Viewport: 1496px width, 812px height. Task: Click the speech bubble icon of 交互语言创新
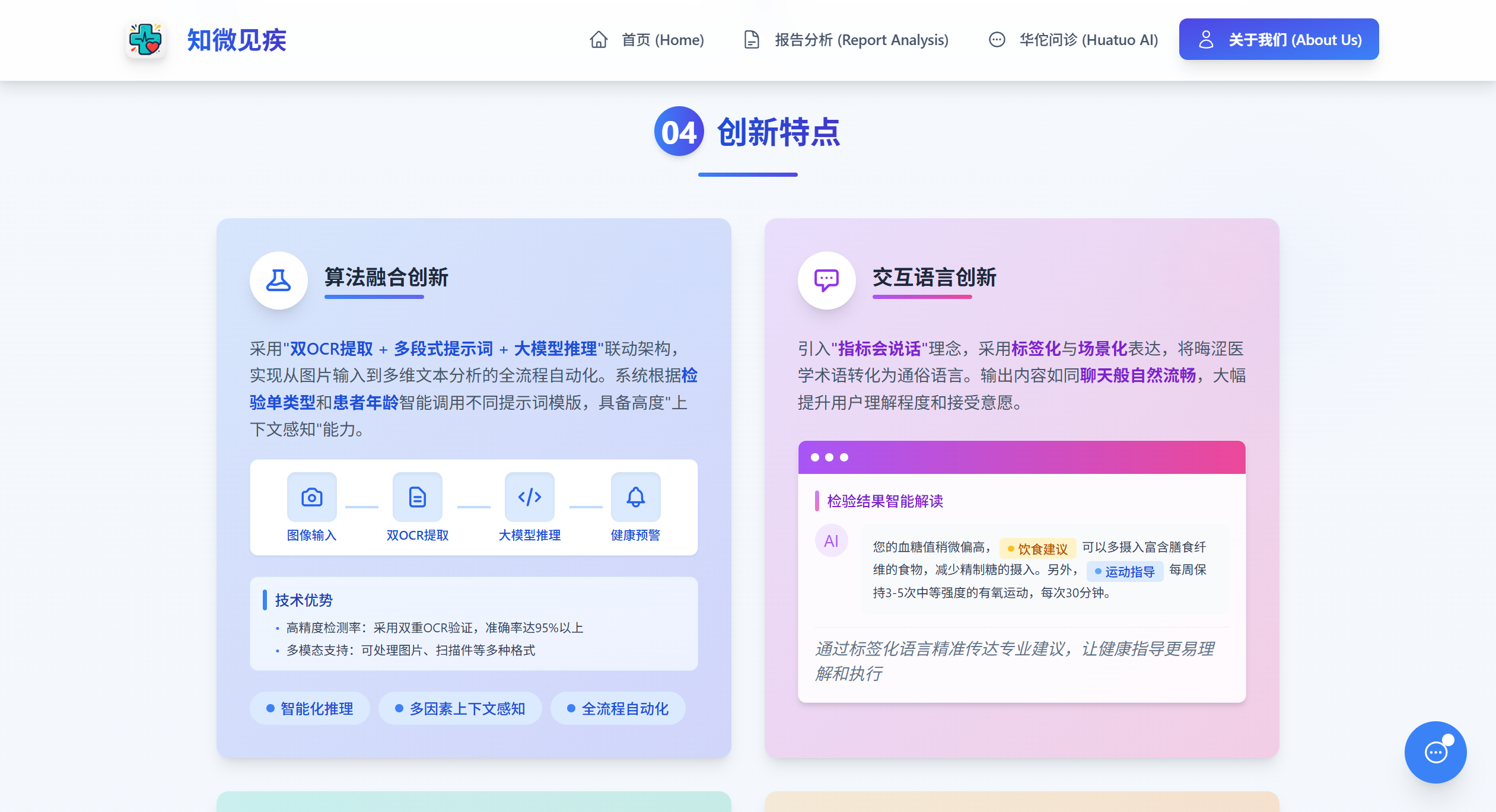[826, 280]
